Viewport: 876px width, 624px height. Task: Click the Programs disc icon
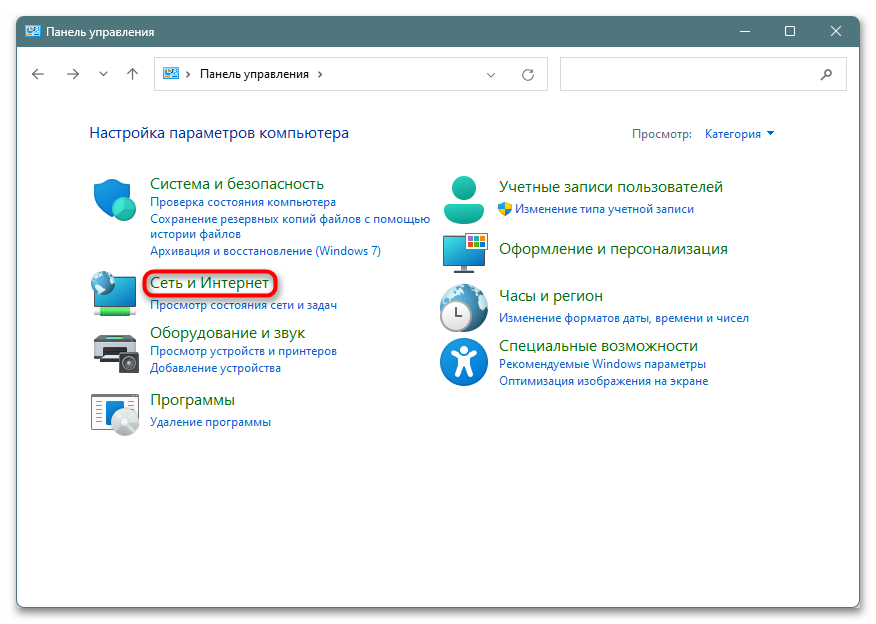pos(115,414)
